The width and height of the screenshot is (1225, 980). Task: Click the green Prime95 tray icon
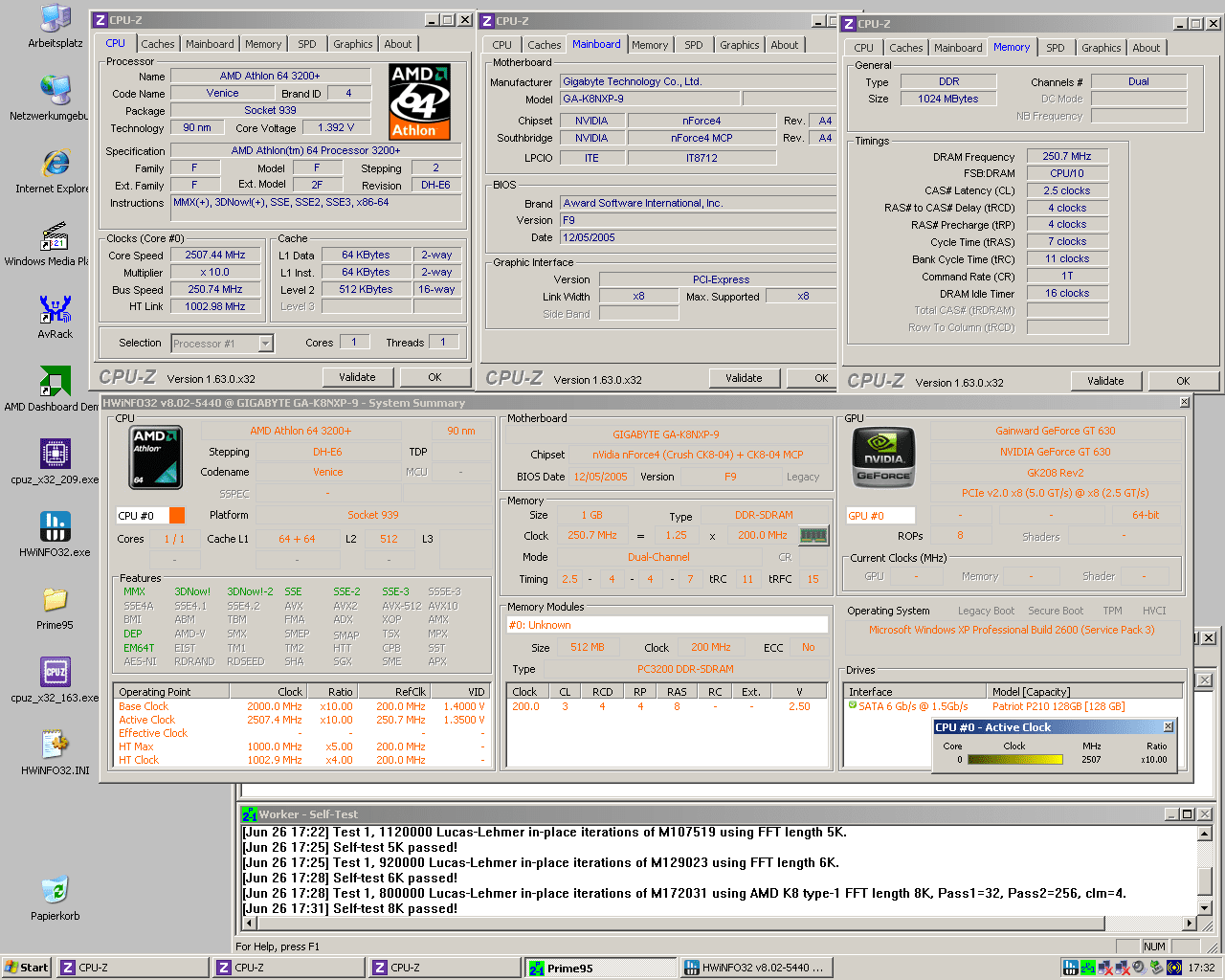point(1088,968)
